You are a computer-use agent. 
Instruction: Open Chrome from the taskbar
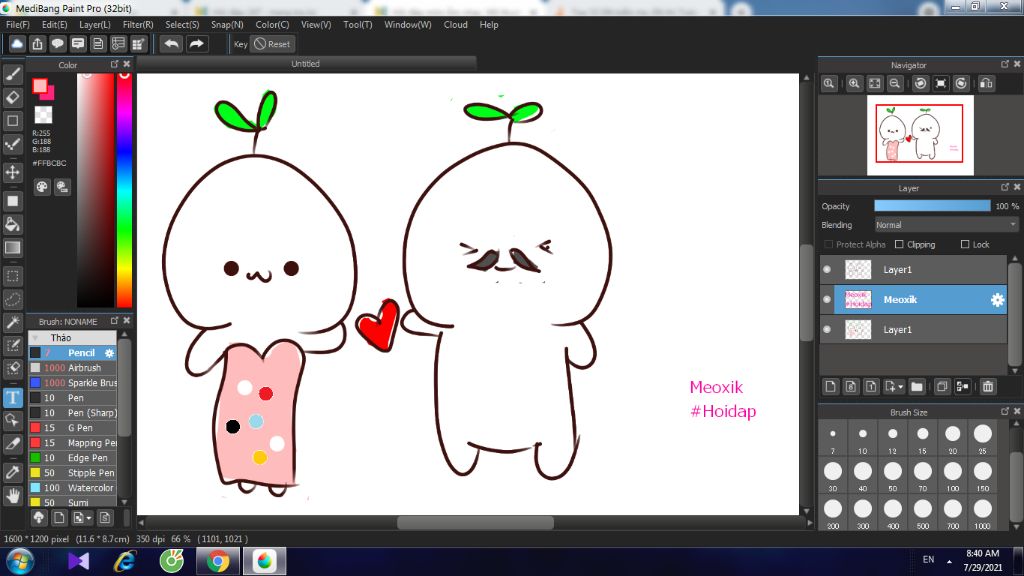coord(218,562)
